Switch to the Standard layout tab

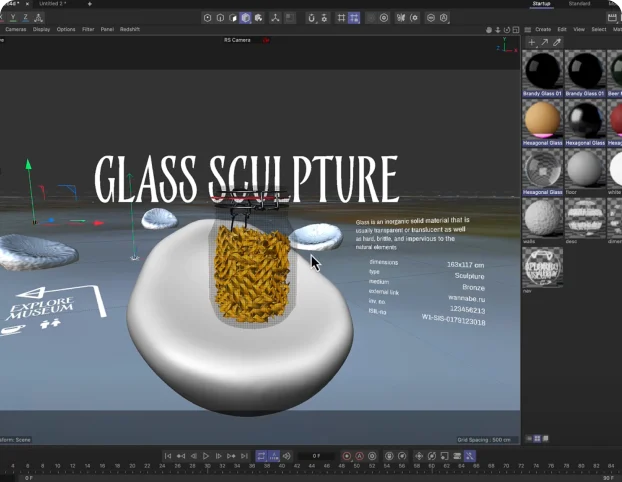pos(579,4)
